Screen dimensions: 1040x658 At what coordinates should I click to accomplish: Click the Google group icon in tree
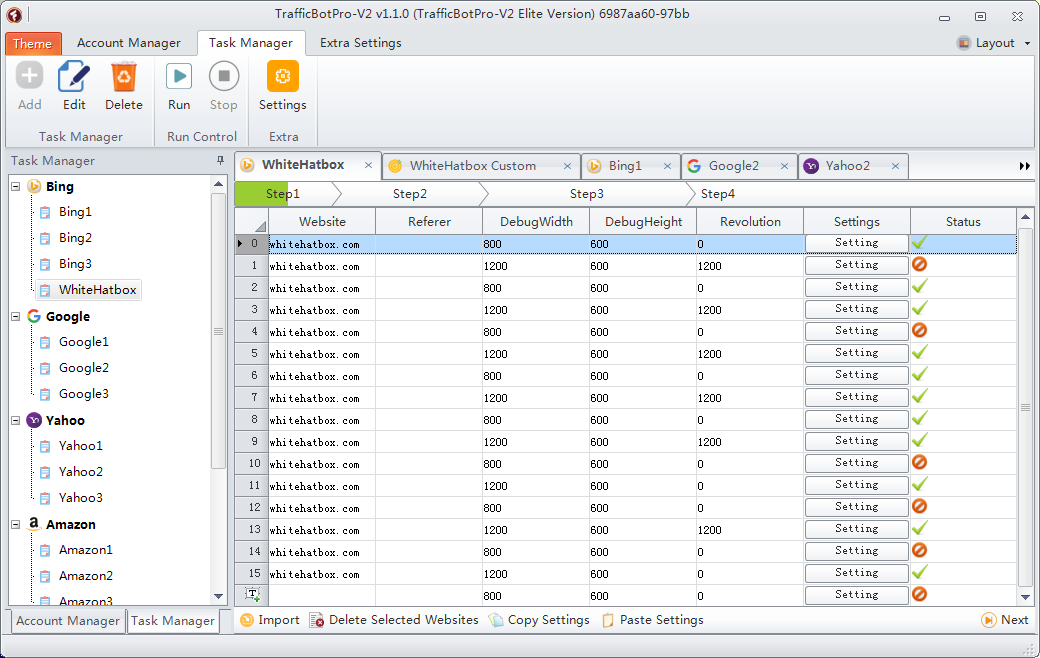pyautogui.click(x=34, y=316)
